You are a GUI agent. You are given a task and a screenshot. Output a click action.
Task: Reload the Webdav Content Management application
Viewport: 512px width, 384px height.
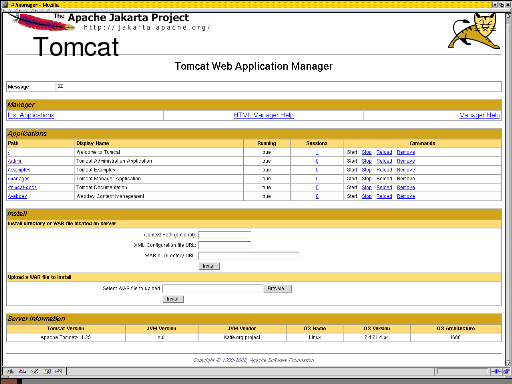(384, 196)
